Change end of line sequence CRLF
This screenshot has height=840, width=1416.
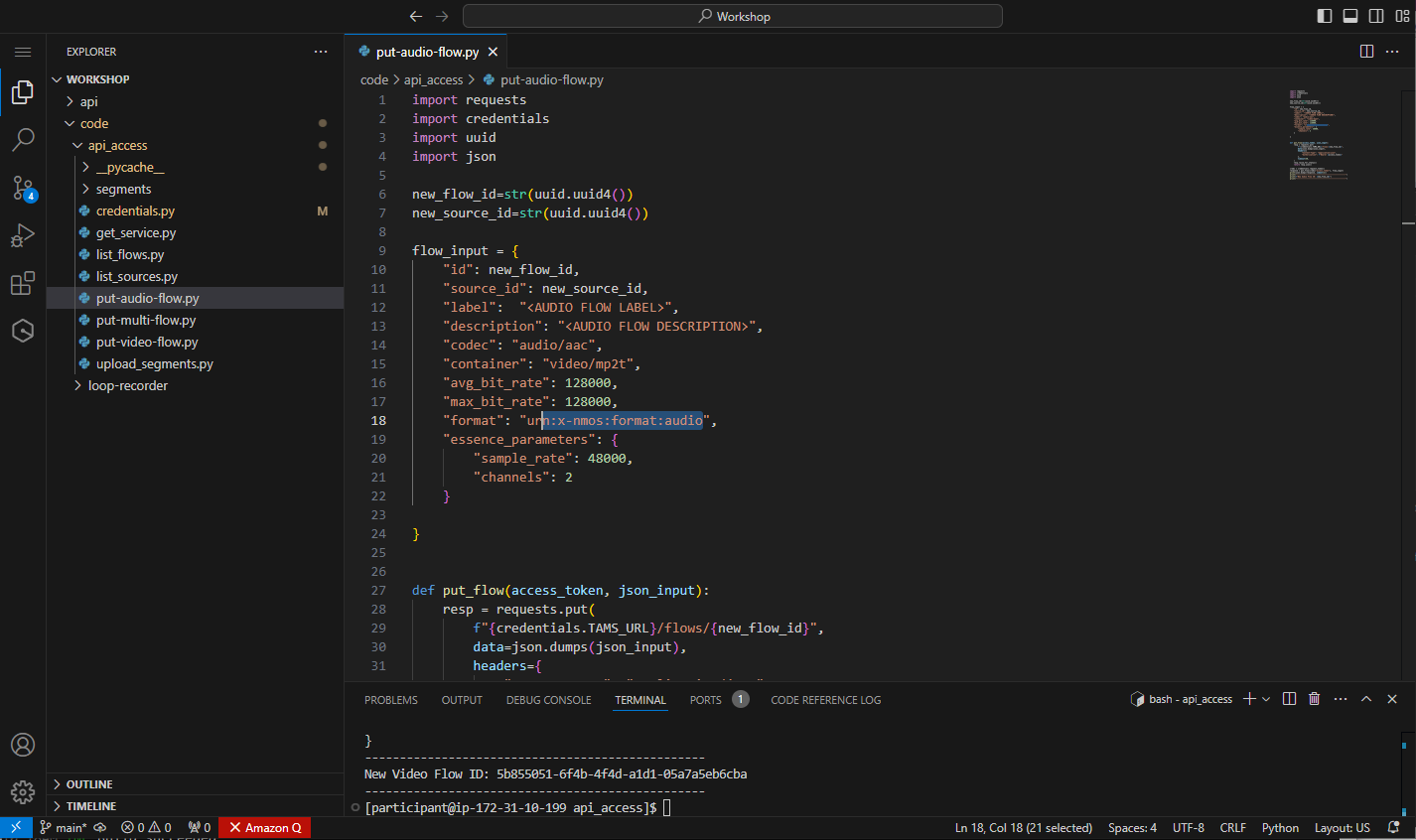(1232, 827)
